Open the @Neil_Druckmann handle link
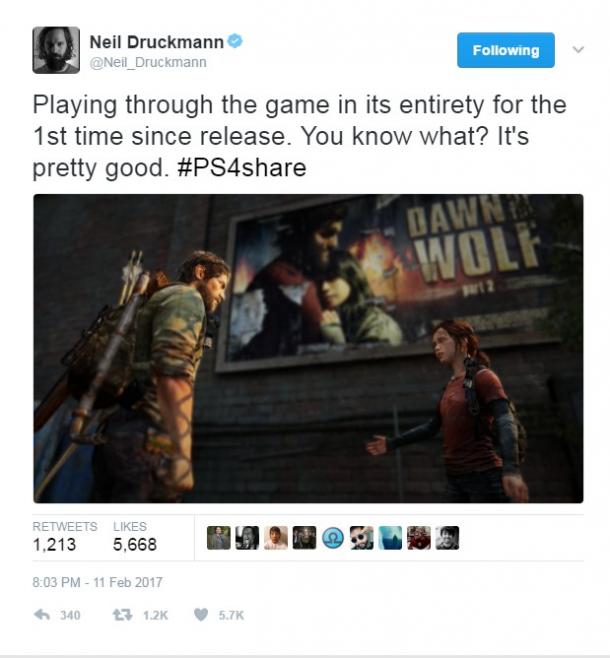The width and height of the screenshot is (610, 658). click(x=148, y=62)
